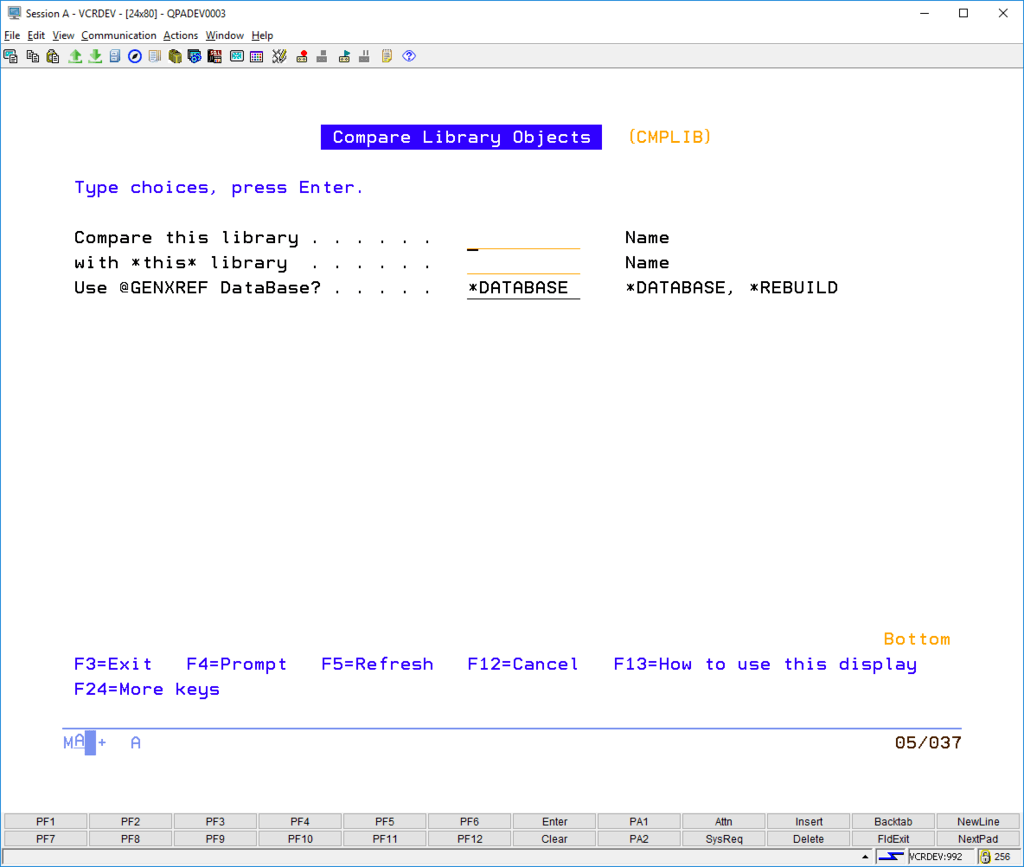Open the File menu
Image resolution: width=1024 pixels, height=867 pixels.
[x=12, y=35]
